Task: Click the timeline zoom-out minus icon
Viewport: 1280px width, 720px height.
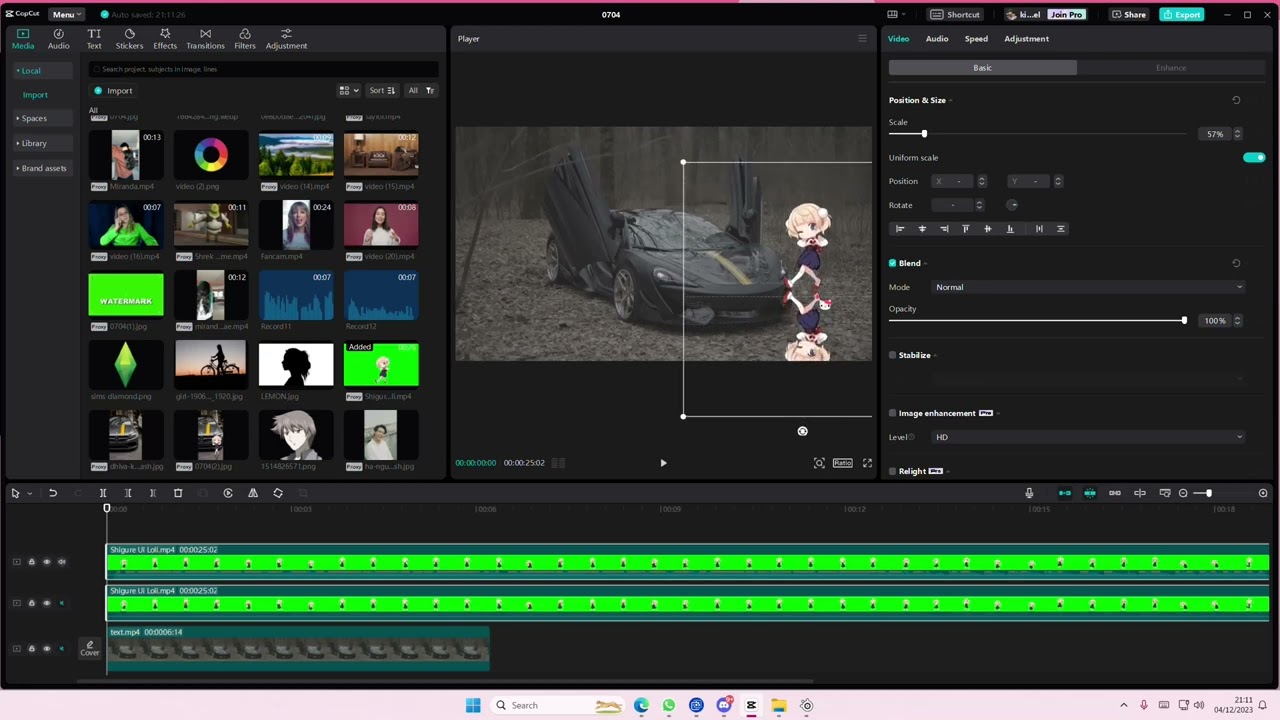Action: 1183,493
